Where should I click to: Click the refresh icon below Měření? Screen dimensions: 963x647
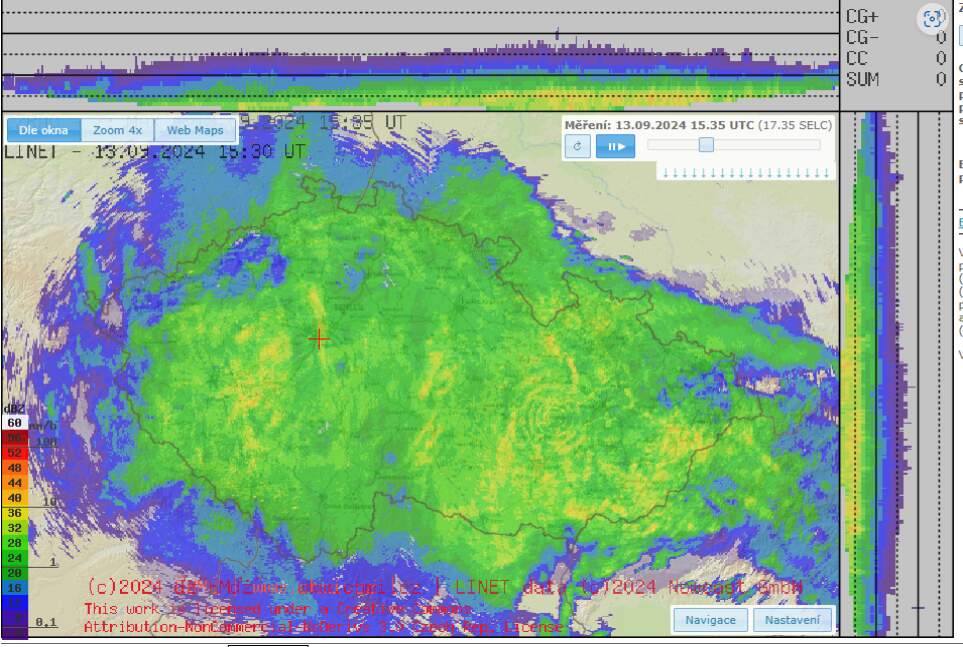577,146
